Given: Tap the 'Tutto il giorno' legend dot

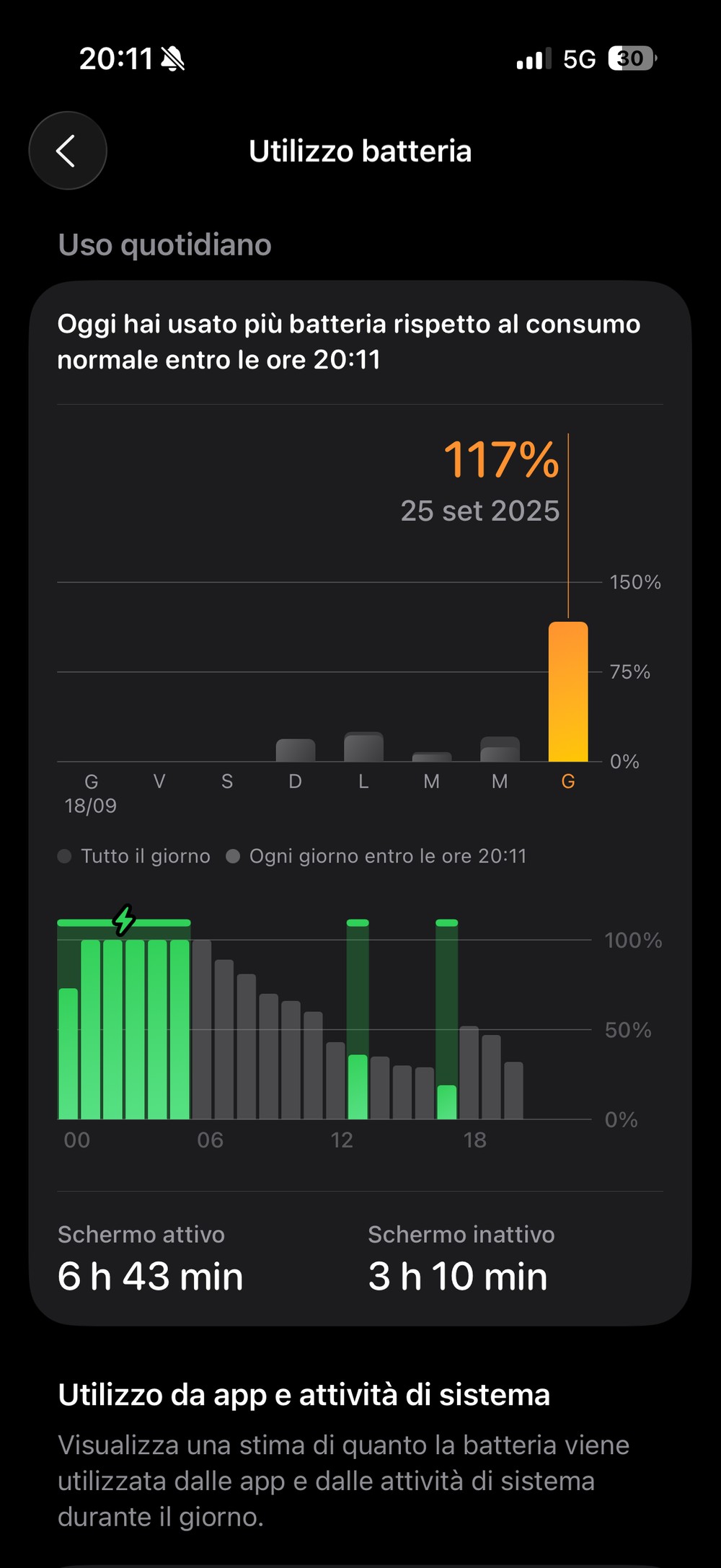Looking at the screenshot, I should click(65, 856).
